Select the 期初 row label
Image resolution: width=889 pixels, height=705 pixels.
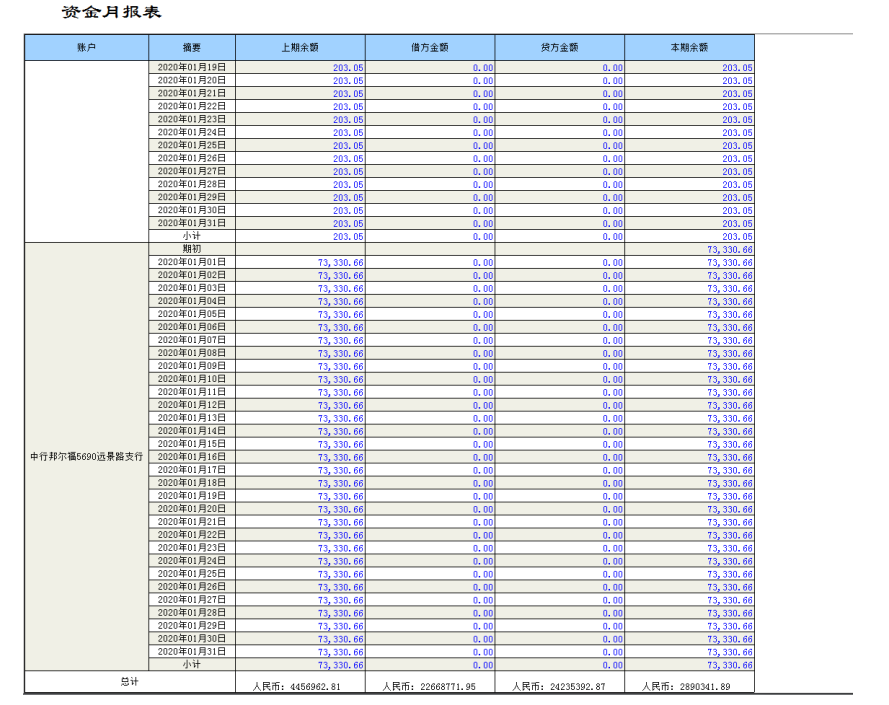coord(192,249)
